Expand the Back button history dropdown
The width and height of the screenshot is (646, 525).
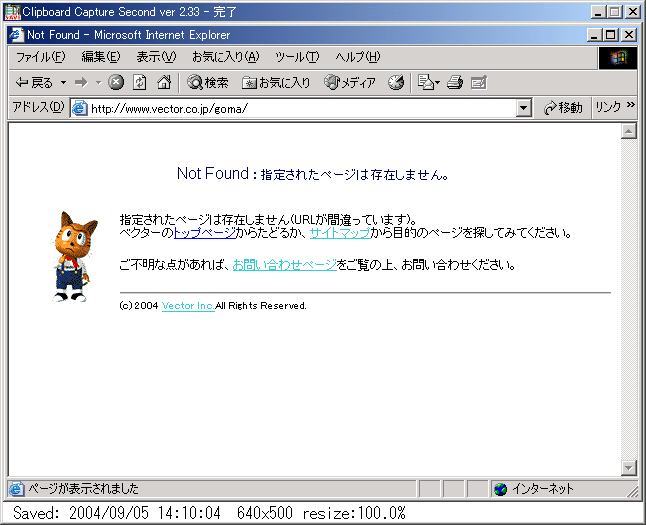point(63,83)
